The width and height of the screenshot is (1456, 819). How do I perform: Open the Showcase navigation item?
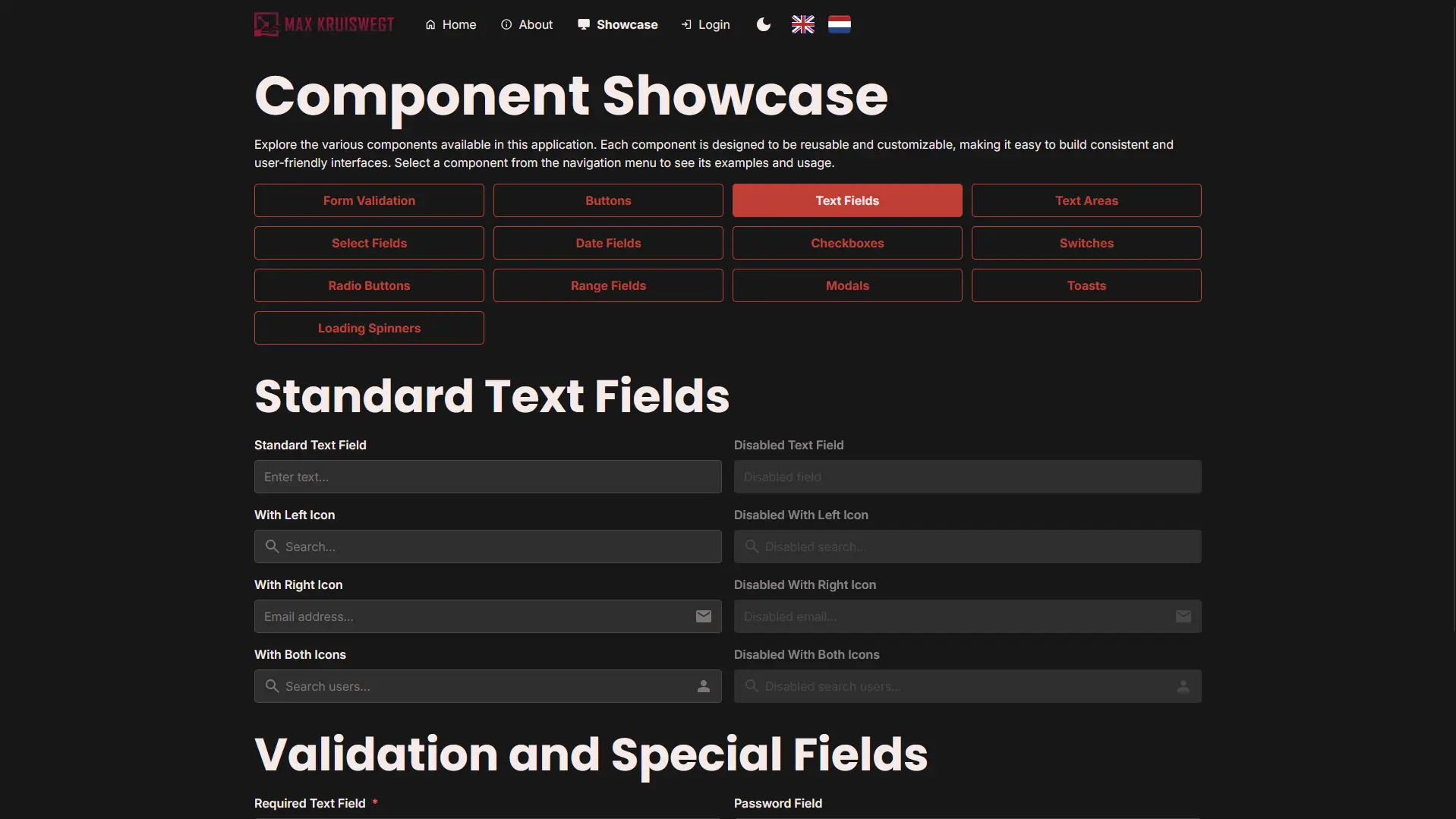618,24
